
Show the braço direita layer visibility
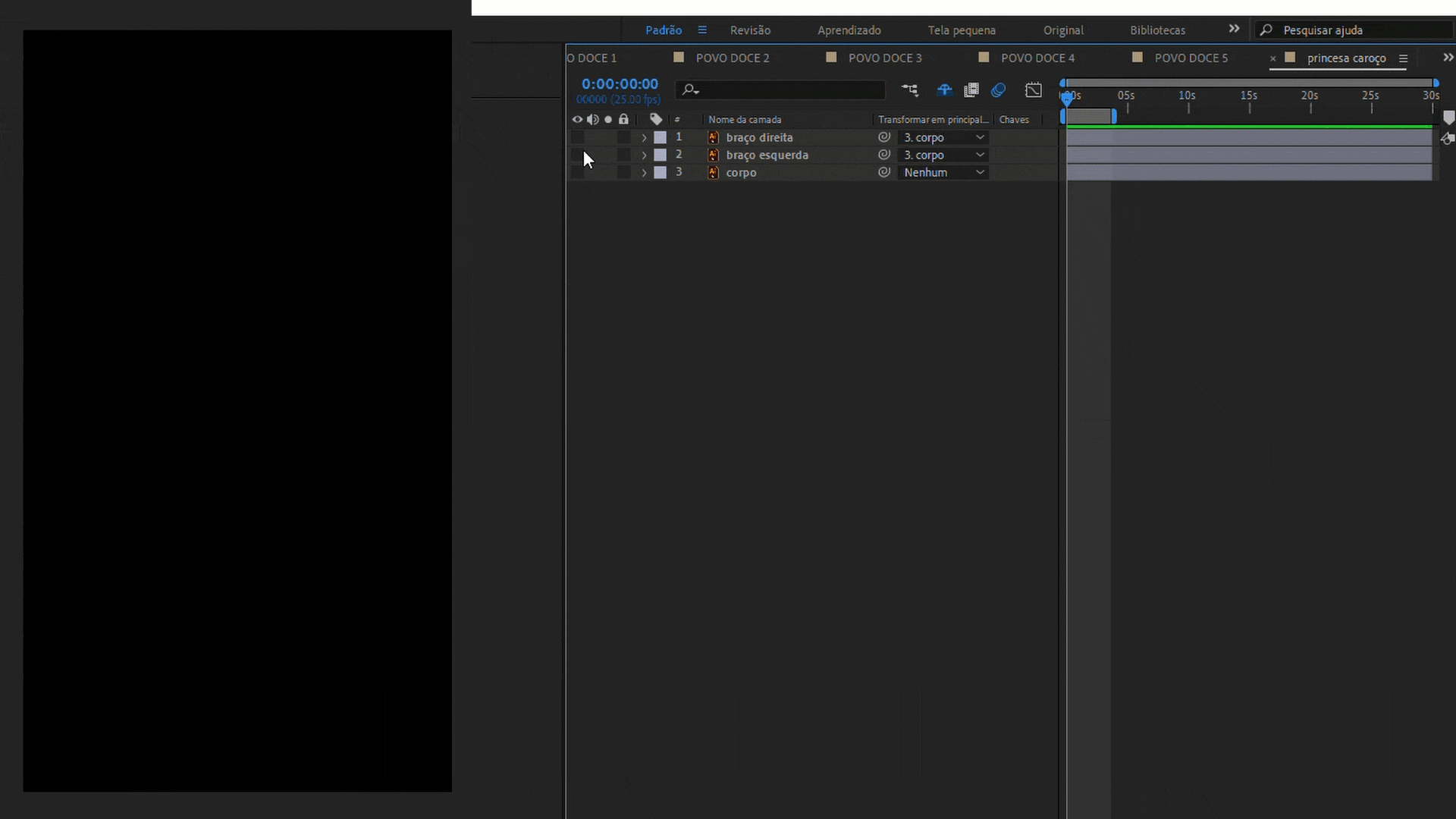[577, 137]
